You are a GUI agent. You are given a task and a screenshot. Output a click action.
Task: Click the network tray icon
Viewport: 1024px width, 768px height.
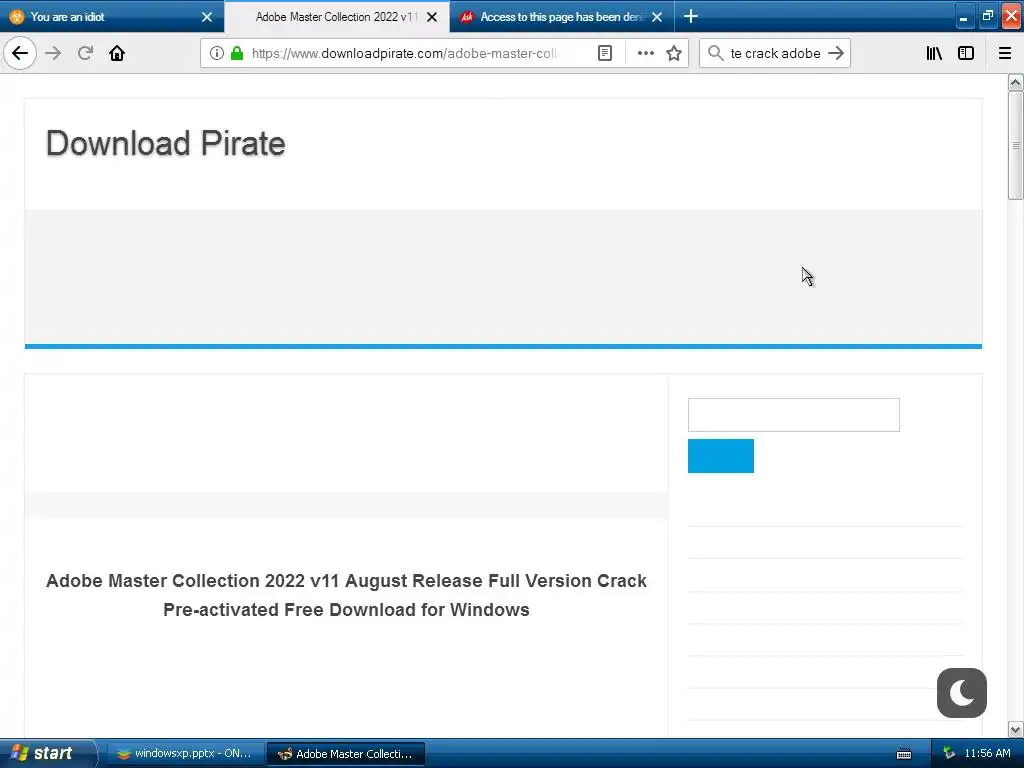pos(949,754)
